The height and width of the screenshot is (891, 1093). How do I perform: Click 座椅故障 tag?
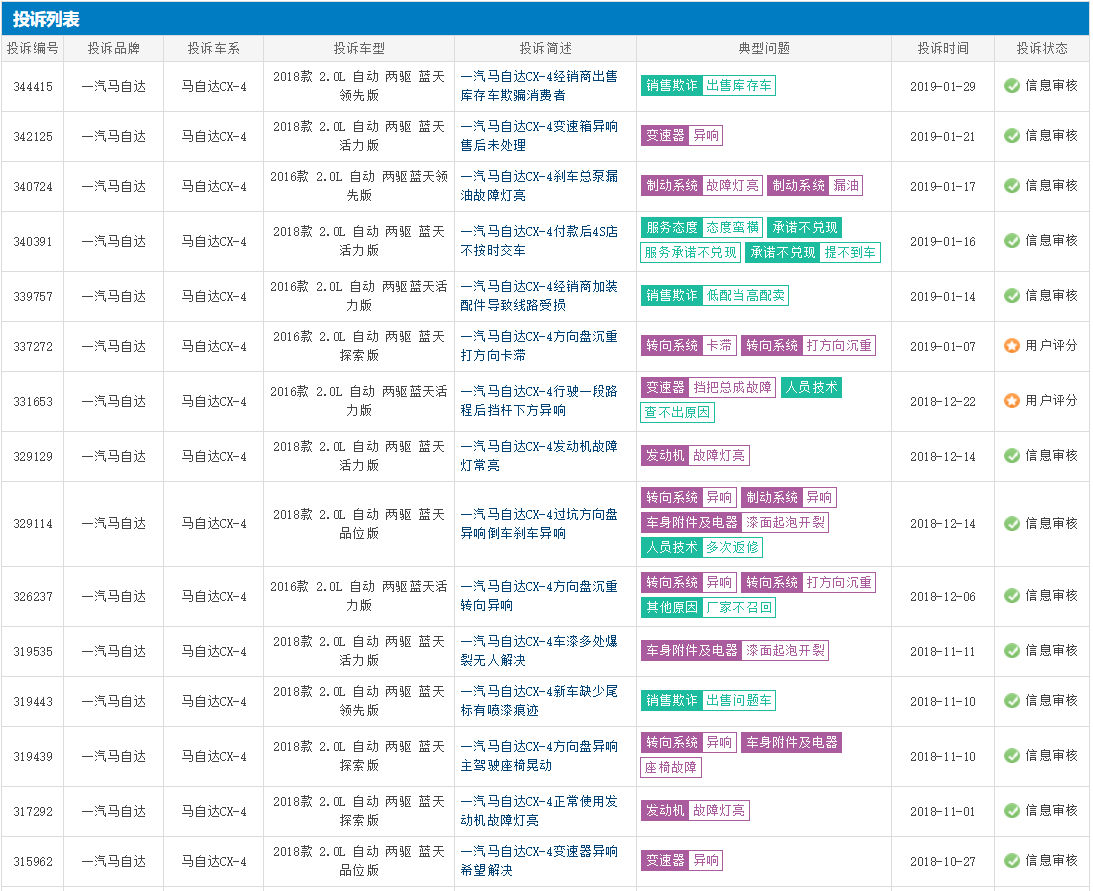(x=671, y=768)
